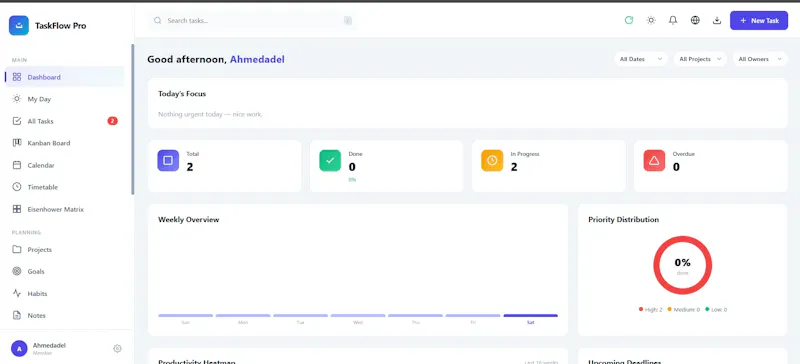Screen dimensions: 800x364
Task: Click the Ahmedadel Member profile name
Action: point(49,349)
